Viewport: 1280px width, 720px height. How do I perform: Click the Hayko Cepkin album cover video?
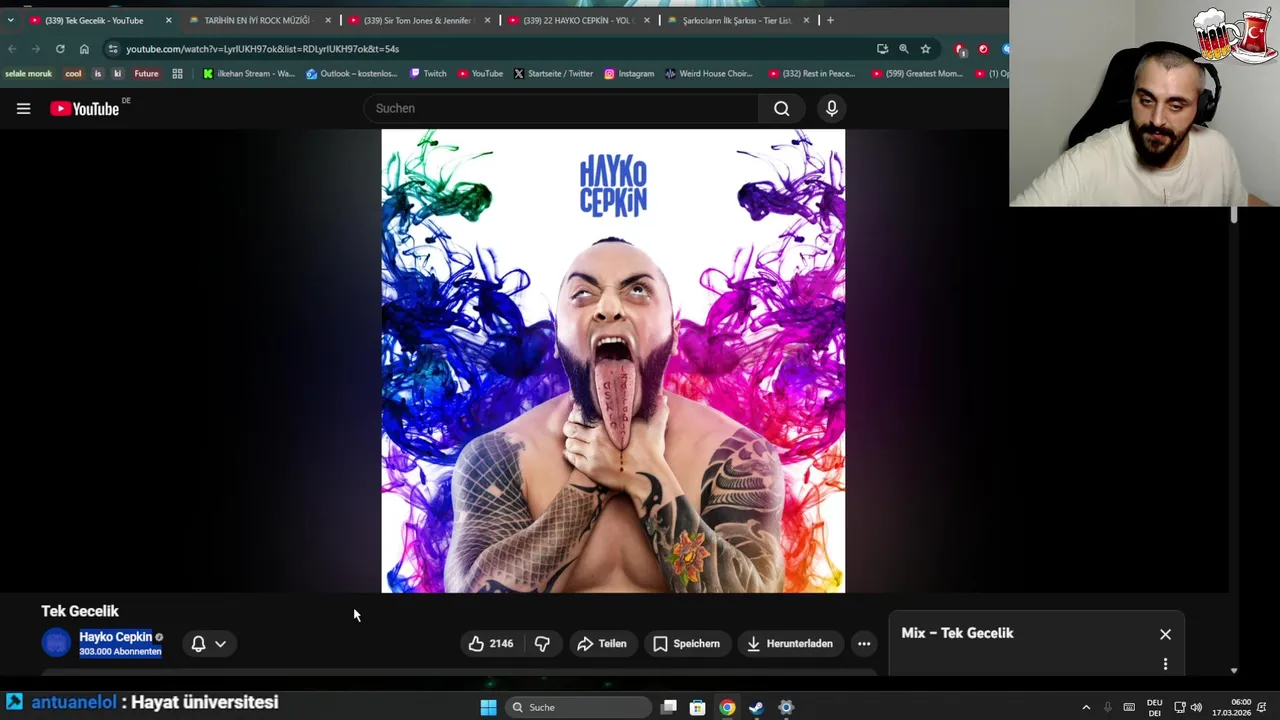pos(613,361)
